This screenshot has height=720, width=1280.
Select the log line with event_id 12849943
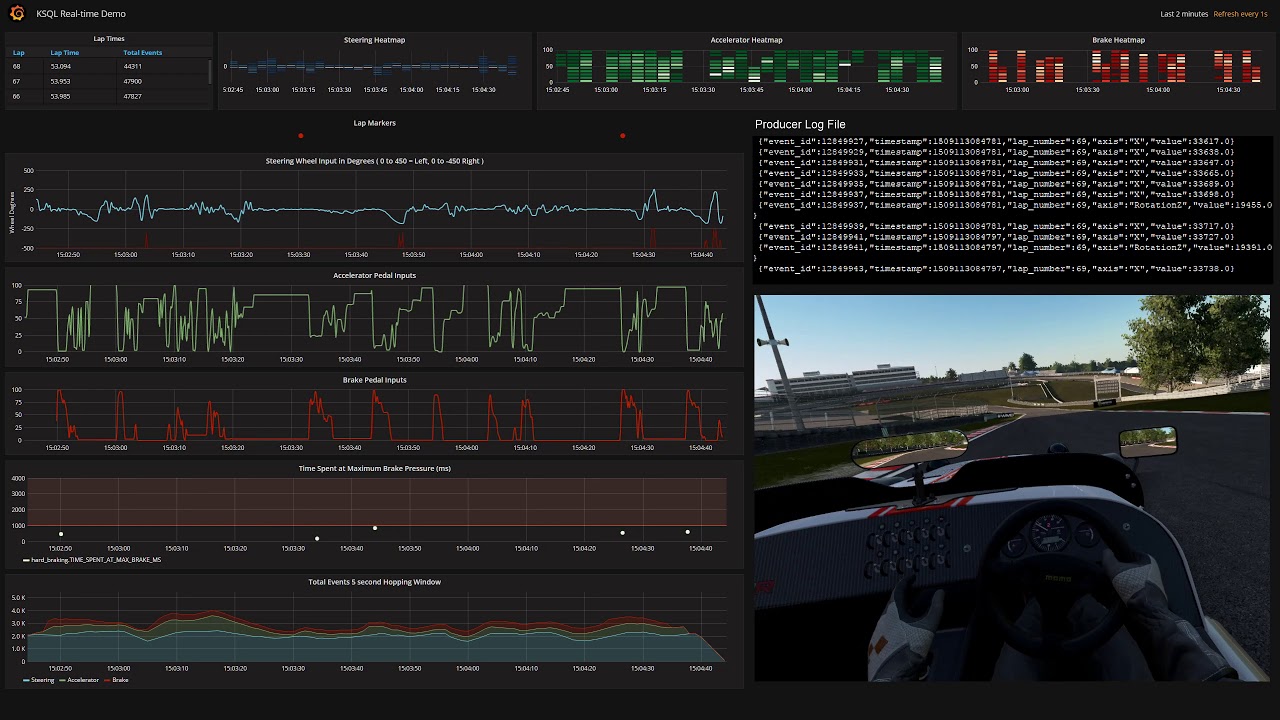pyautogui.click(x=996, y=268)
